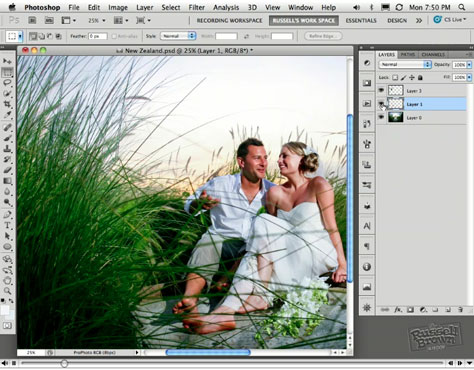Add a layer style with fx button
Viewport: 474px width, 370px height.
398,310
